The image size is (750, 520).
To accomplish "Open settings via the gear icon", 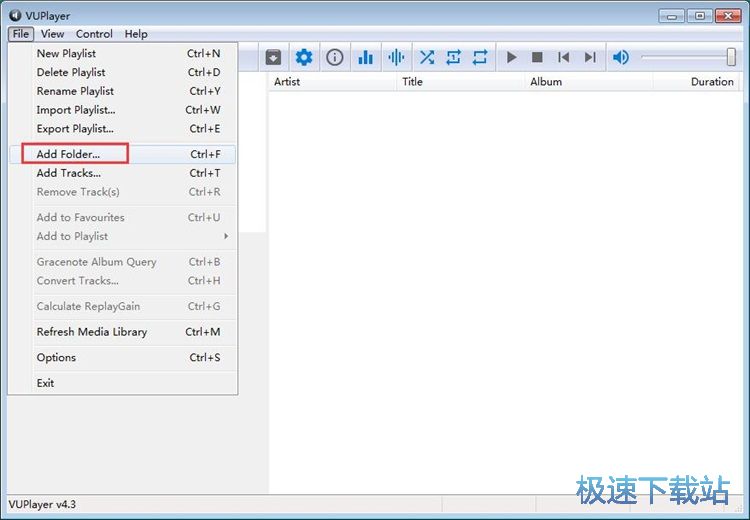I will [x=304, y=57].
